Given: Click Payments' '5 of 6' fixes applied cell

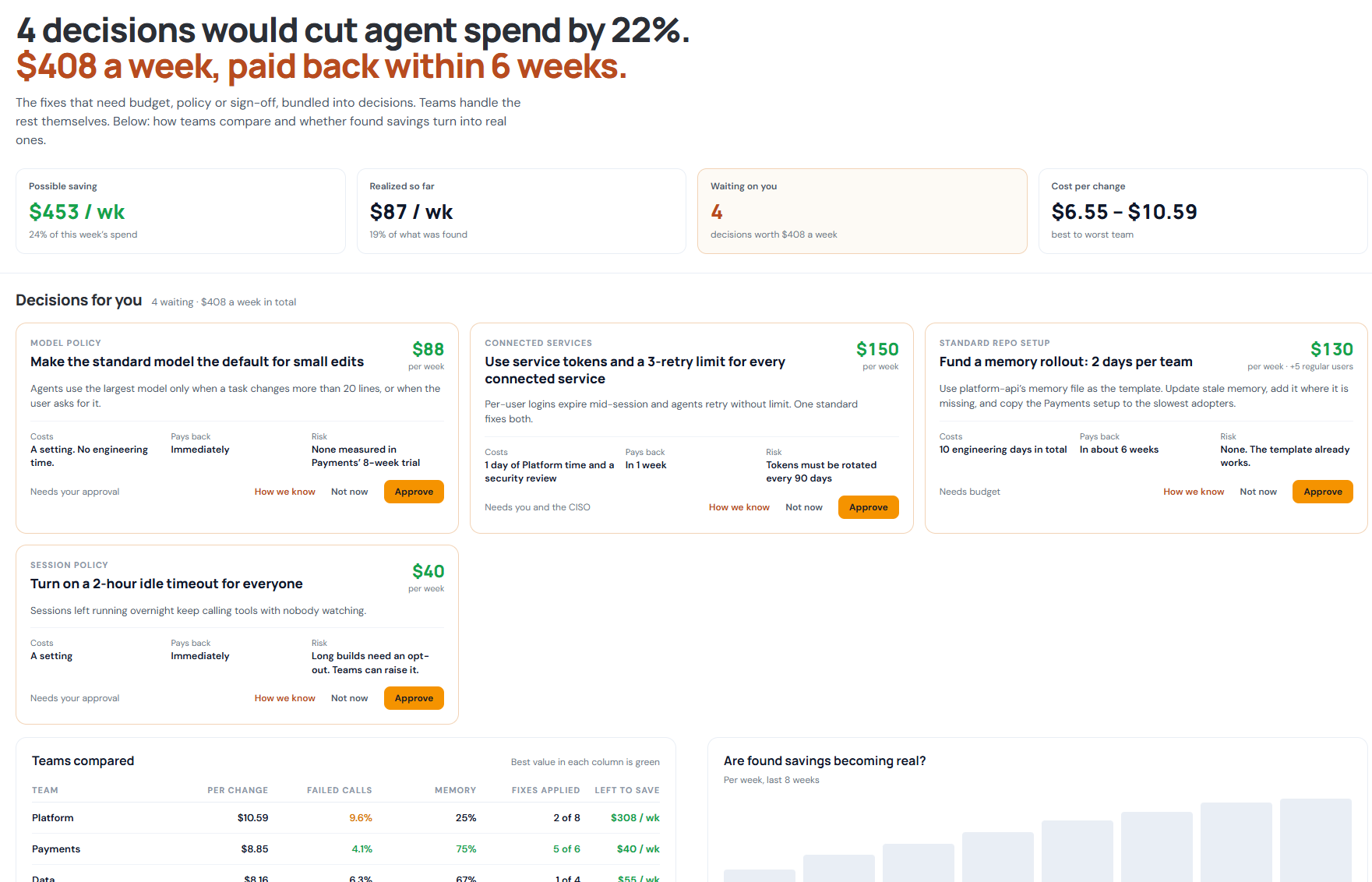Looking at the screenshot, I should pyautogui.click(x=566, y=849).
